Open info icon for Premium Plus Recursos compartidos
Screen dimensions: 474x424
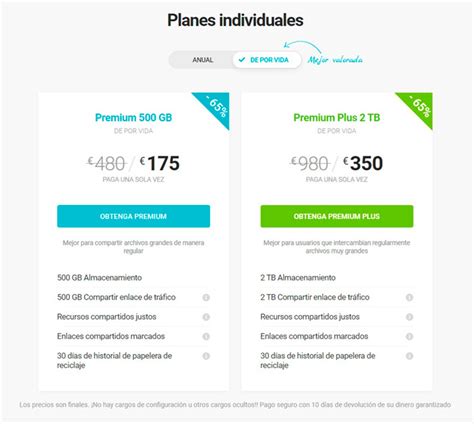pyautogui.click(x=409, y=317)
